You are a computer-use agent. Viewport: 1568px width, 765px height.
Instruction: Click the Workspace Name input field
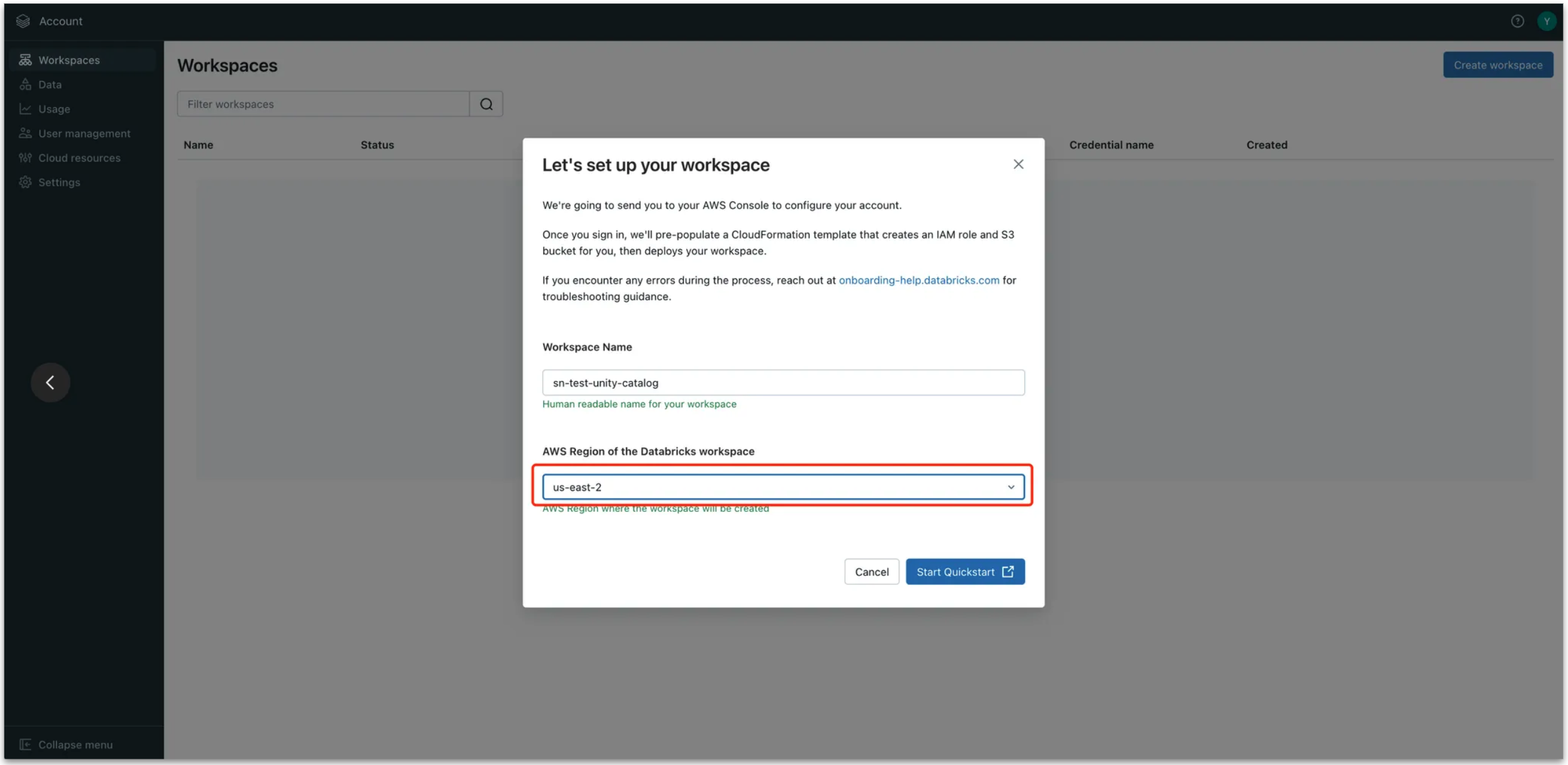pos(782,383)
